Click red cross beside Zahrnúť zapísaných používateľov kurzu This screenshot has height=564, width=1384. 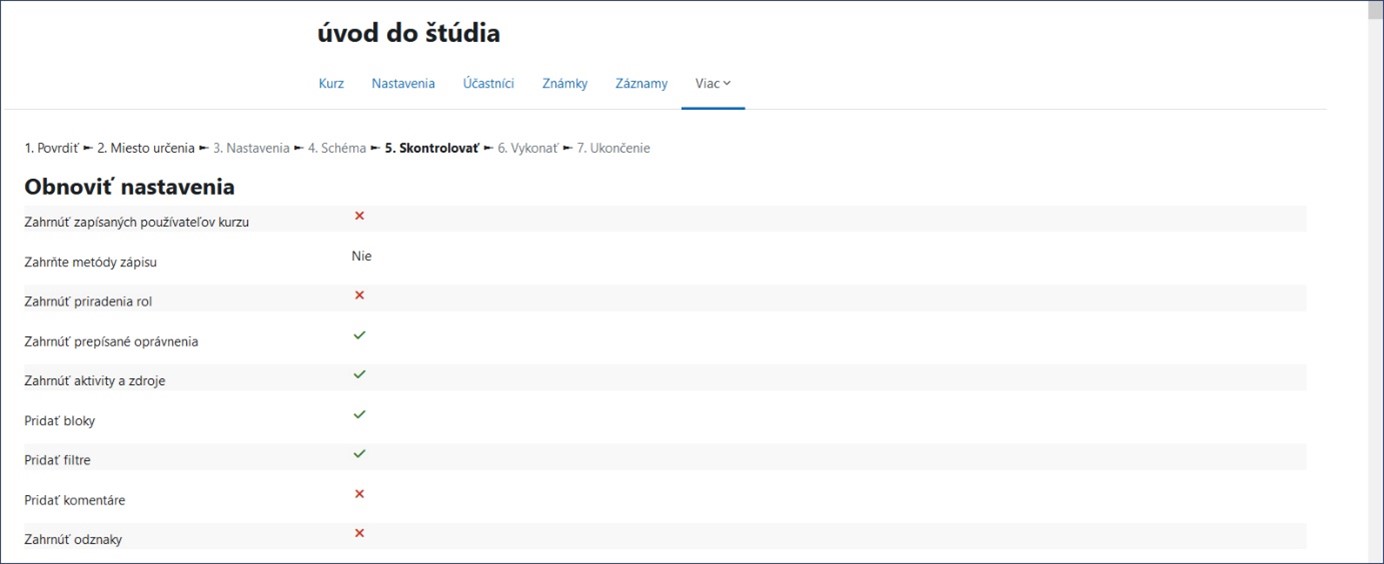pyautogui.click(x=359, y=216)
